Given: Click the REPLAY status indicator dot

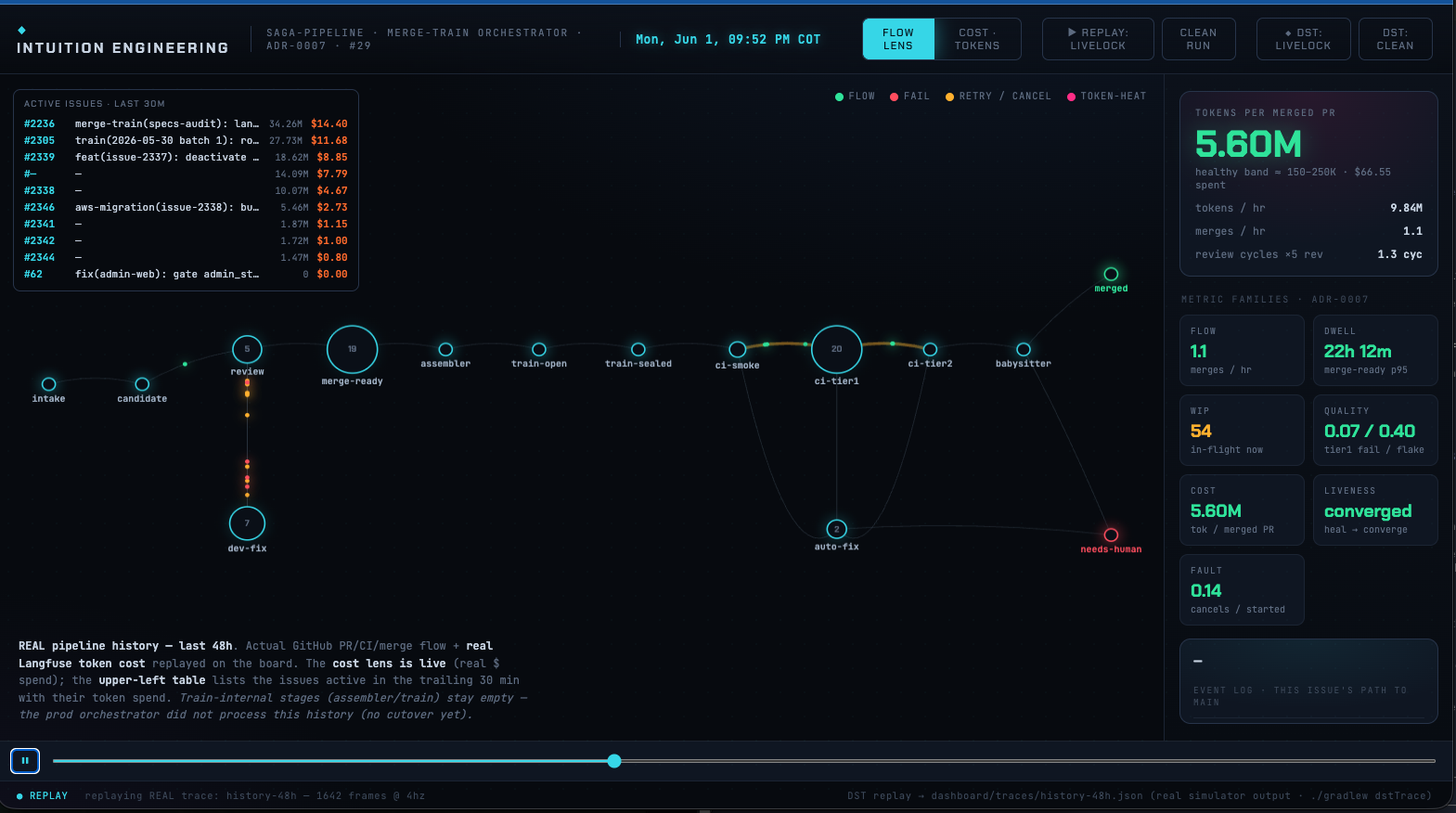Looking at the screenshot, I should [19, 796].
